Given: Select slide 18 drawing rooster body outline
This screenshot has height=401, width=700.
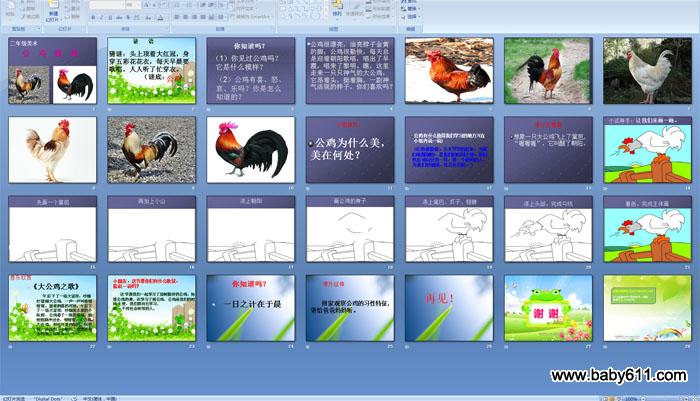Looking at the screenshot, I should coord(350,229).
